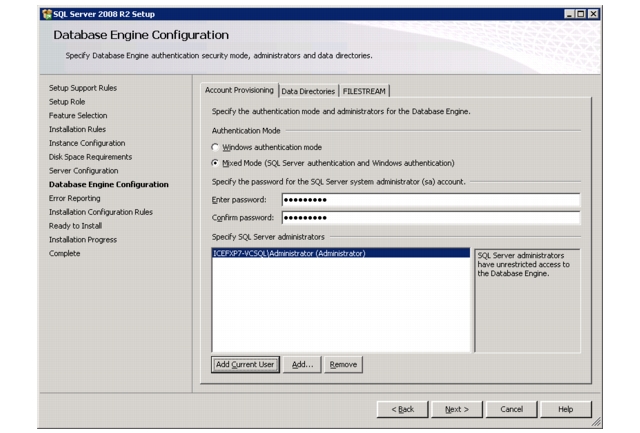Screen dimensions: 640x433
Task: Click the SQL Server setup title bar icon
Action: (47, 14)
